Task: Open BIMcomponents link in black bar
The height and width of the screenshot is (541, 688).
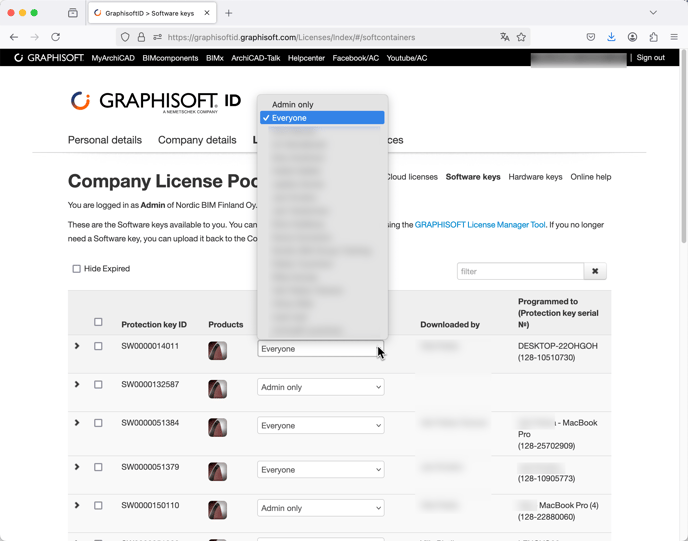Action: tap(170, 58)
